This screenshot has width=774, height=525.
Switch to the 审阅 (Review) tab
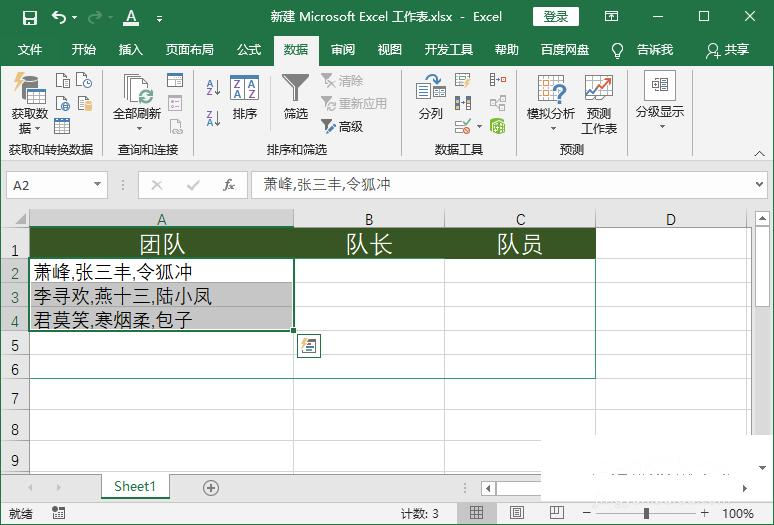[x=343, y=50]
